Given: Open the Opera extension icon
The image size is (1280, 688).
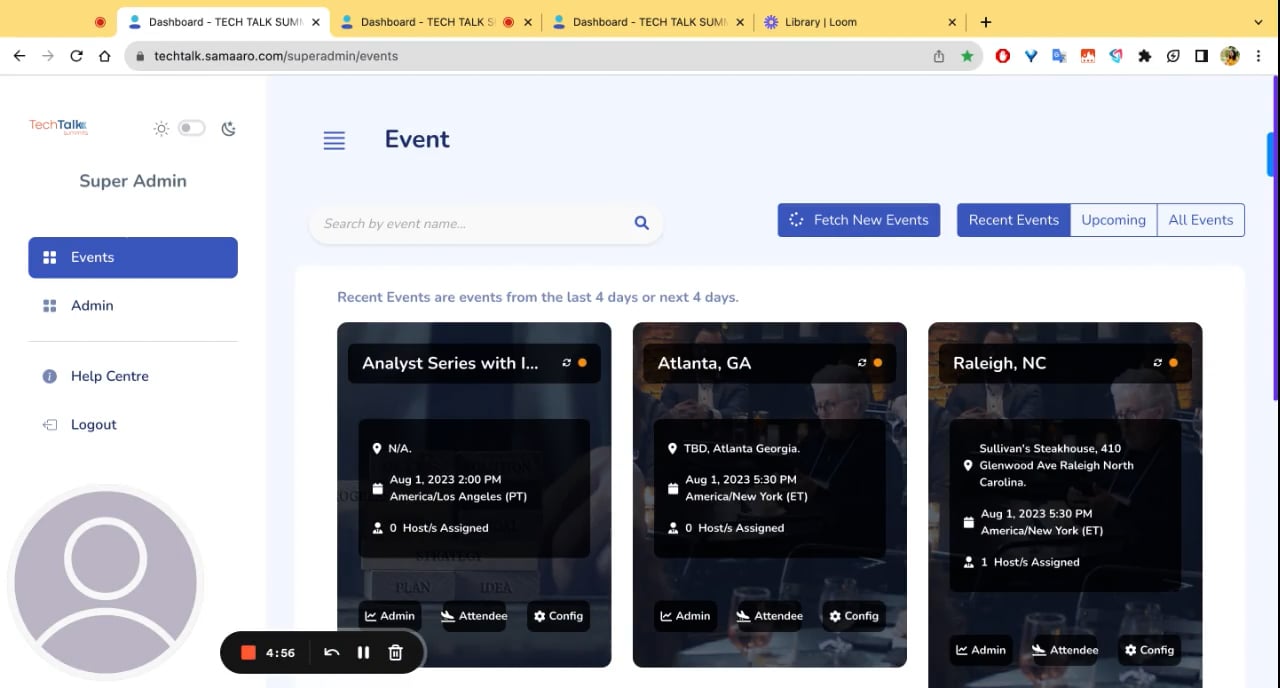Looking at the screenshot, I should (x=1003, y=56).
